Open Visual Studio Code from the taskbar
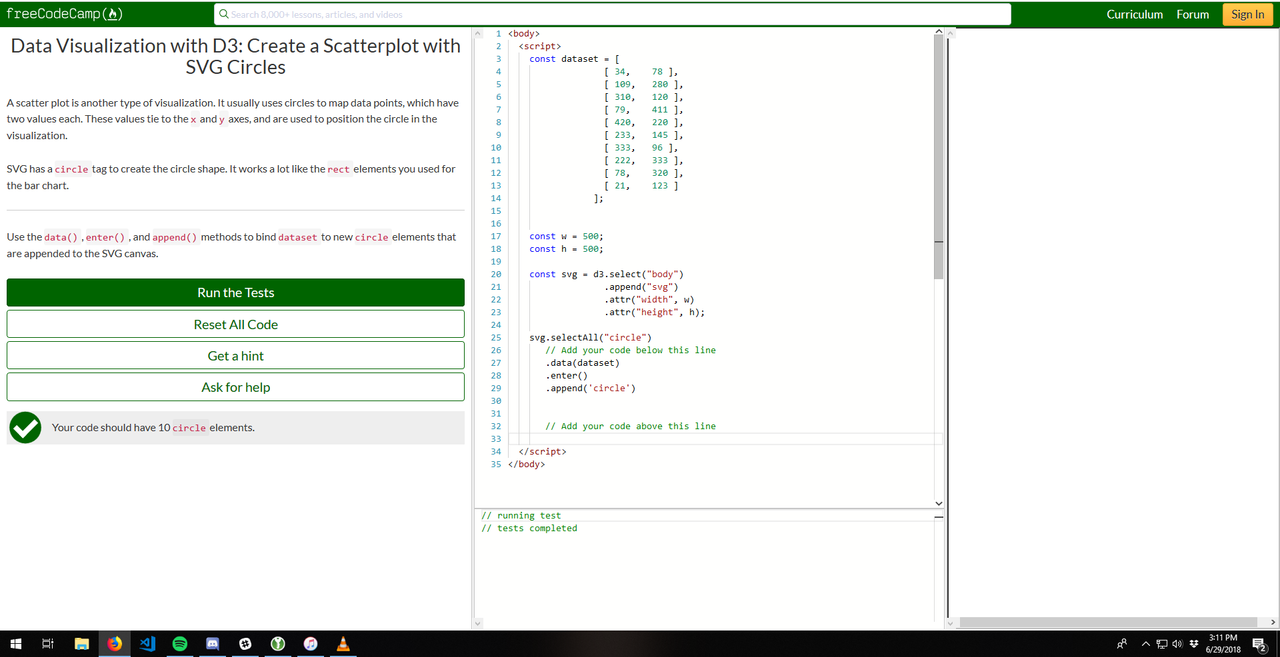This screenshot has width=1280, height=657. pyautogui.click(x=147, y=644)
